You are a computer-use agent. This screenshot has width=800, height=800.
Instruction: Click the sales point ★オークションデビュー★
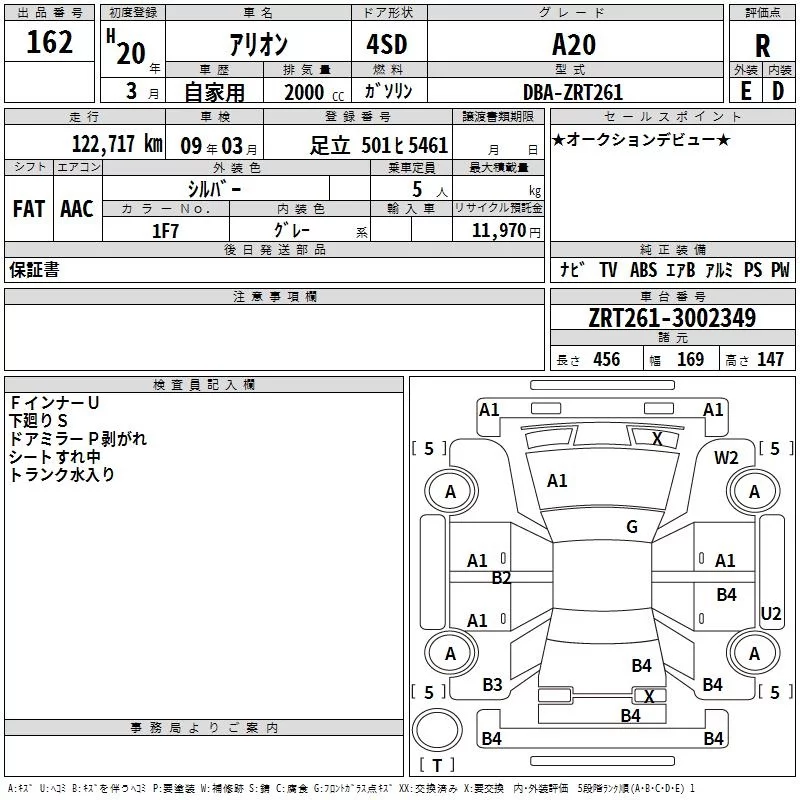click(x=641, y=139)
